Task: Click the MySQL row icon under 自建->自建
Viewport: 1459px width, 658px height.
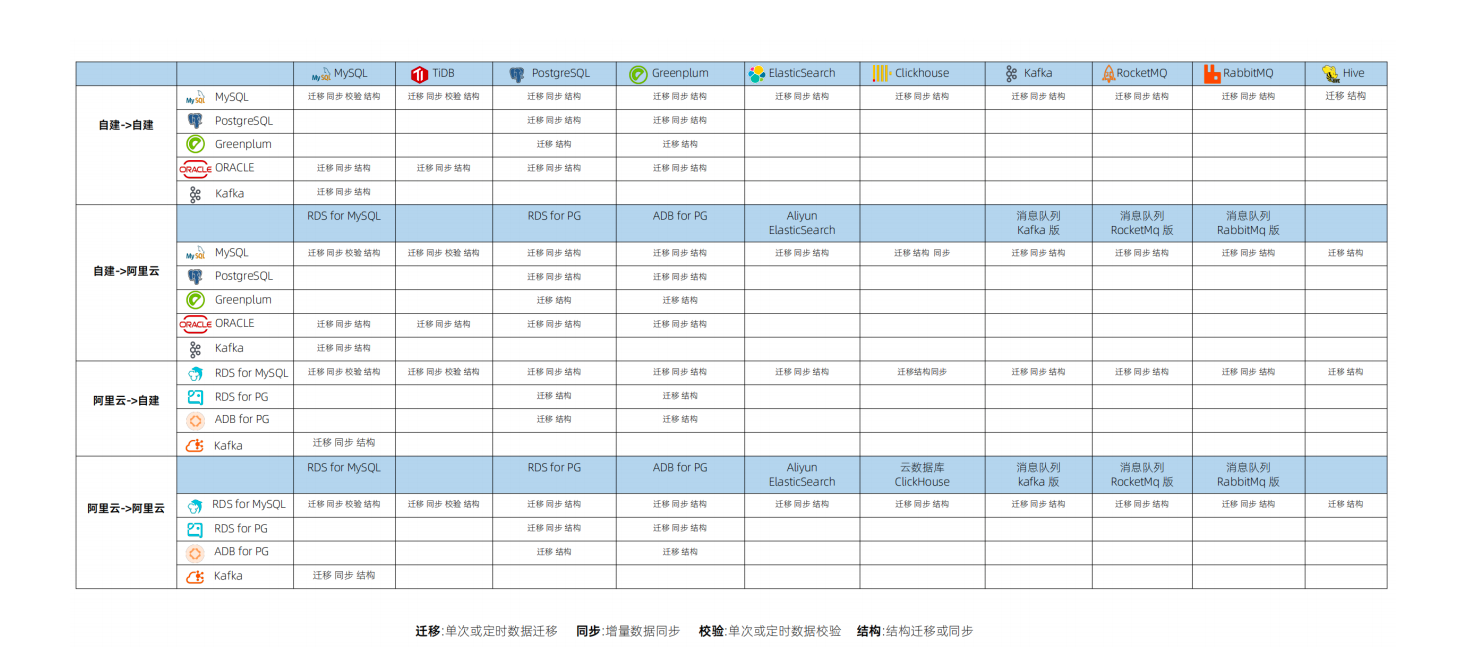Action: tap(196, 98)
